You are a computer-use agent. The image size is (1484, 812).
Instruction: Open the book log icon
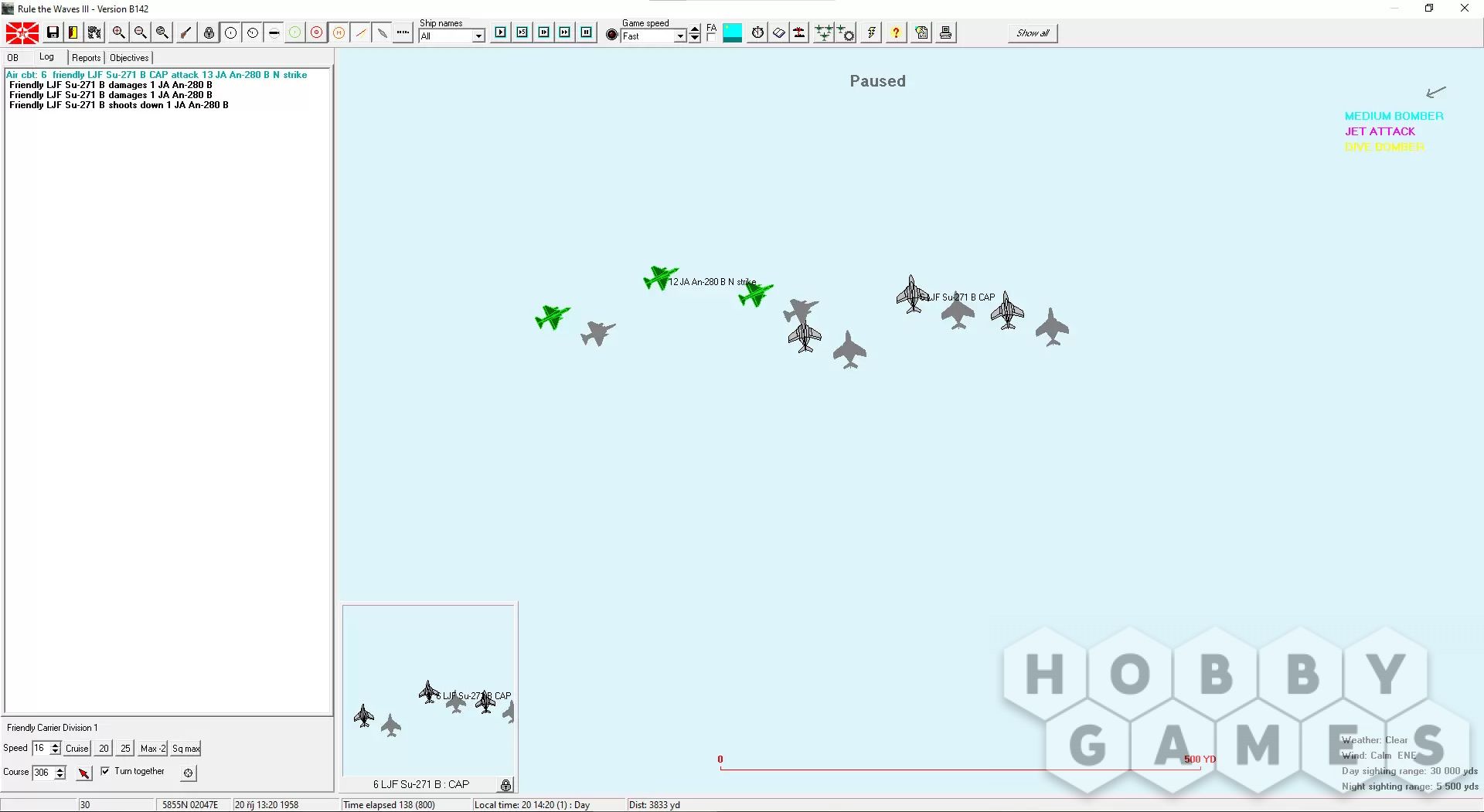[779, 33]
